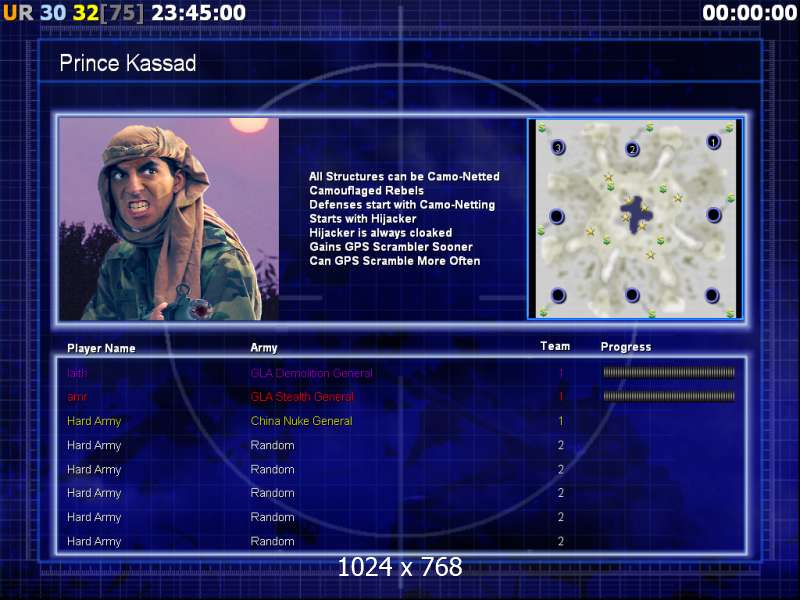Screen dimensions: 800x600
Task: Click the 'Starts with Hijacker' line
Action: coord(363,219)
